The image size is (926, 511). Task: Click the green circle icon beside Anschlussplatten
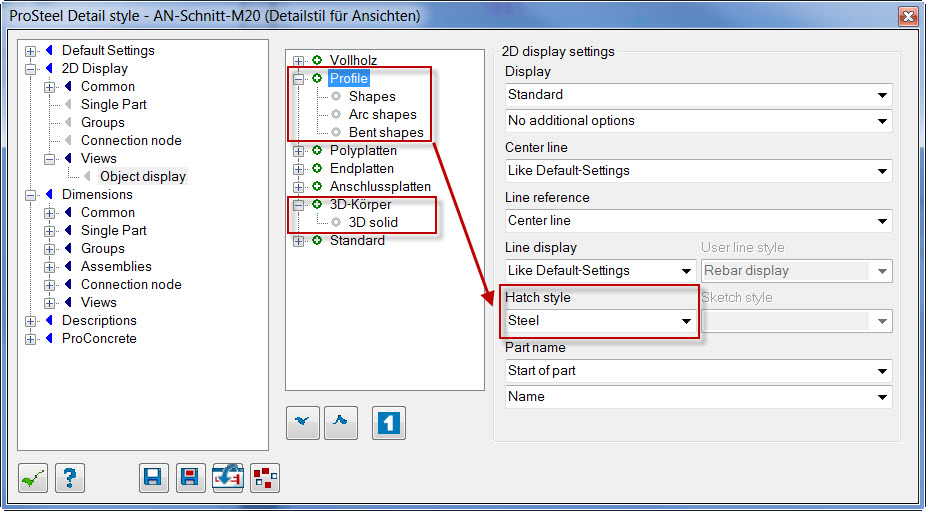[x=318, y=187]
